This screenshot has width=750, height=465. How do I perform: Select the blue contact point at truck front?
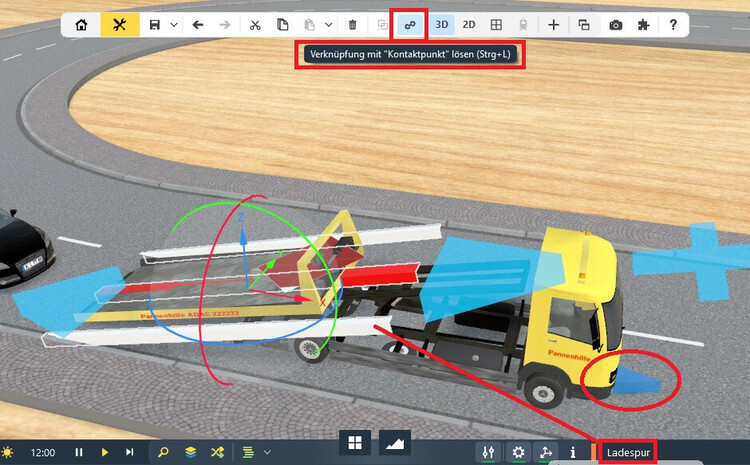(x=636, y=381)
